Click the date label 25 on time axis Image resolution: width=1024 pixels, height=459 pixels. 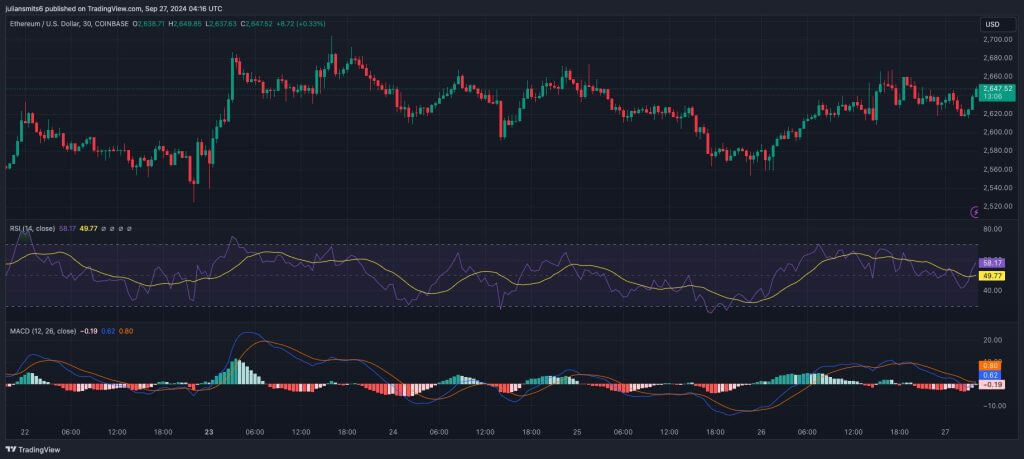tap(577, 432)
